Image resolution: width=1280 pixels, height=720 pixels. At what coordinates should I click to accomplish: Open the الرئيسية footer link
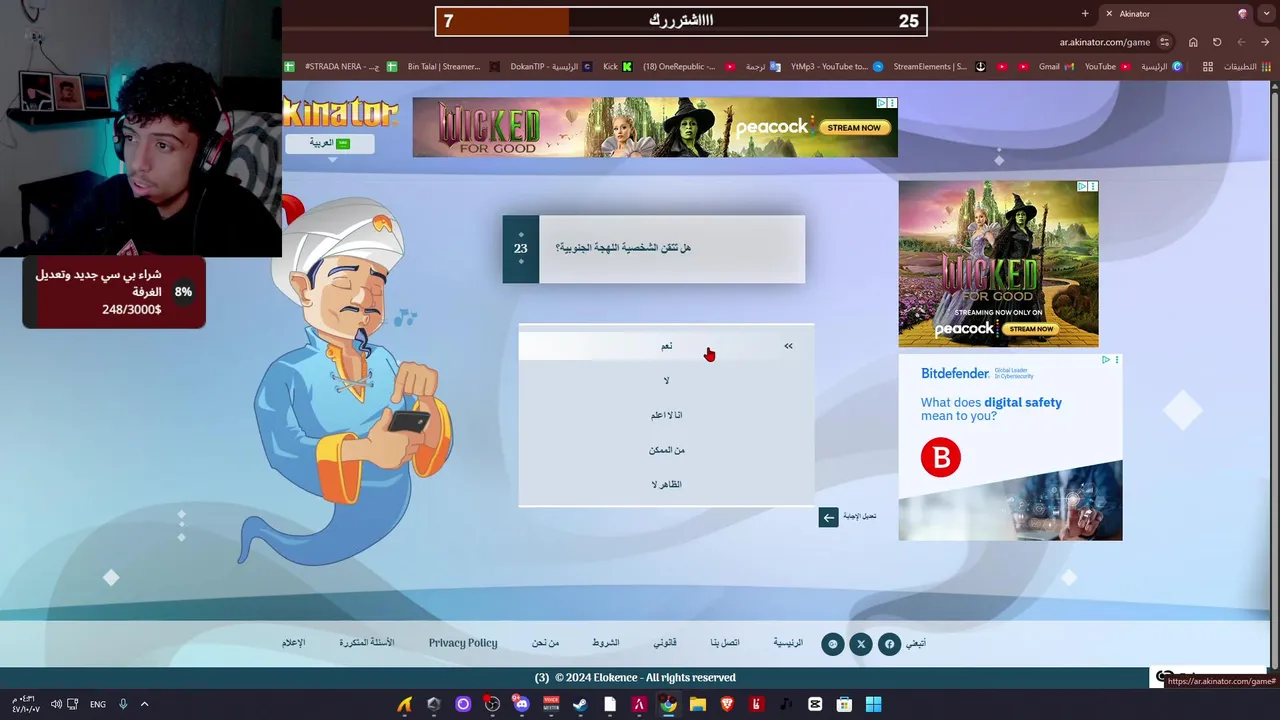[x=788, y=643]
